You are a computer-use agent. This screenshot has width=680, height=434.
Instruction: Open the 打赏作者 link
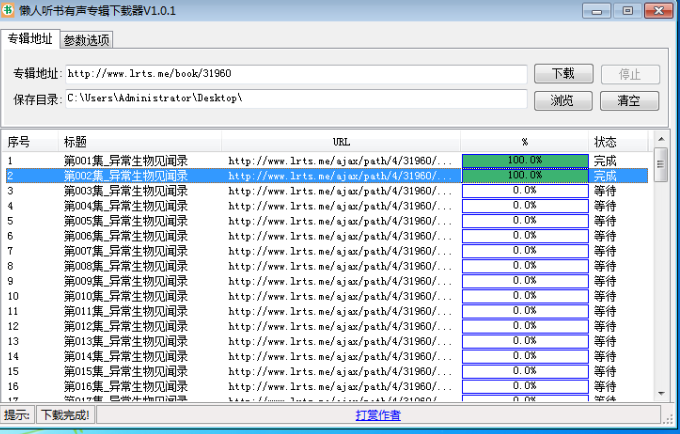tap(378, 415)
